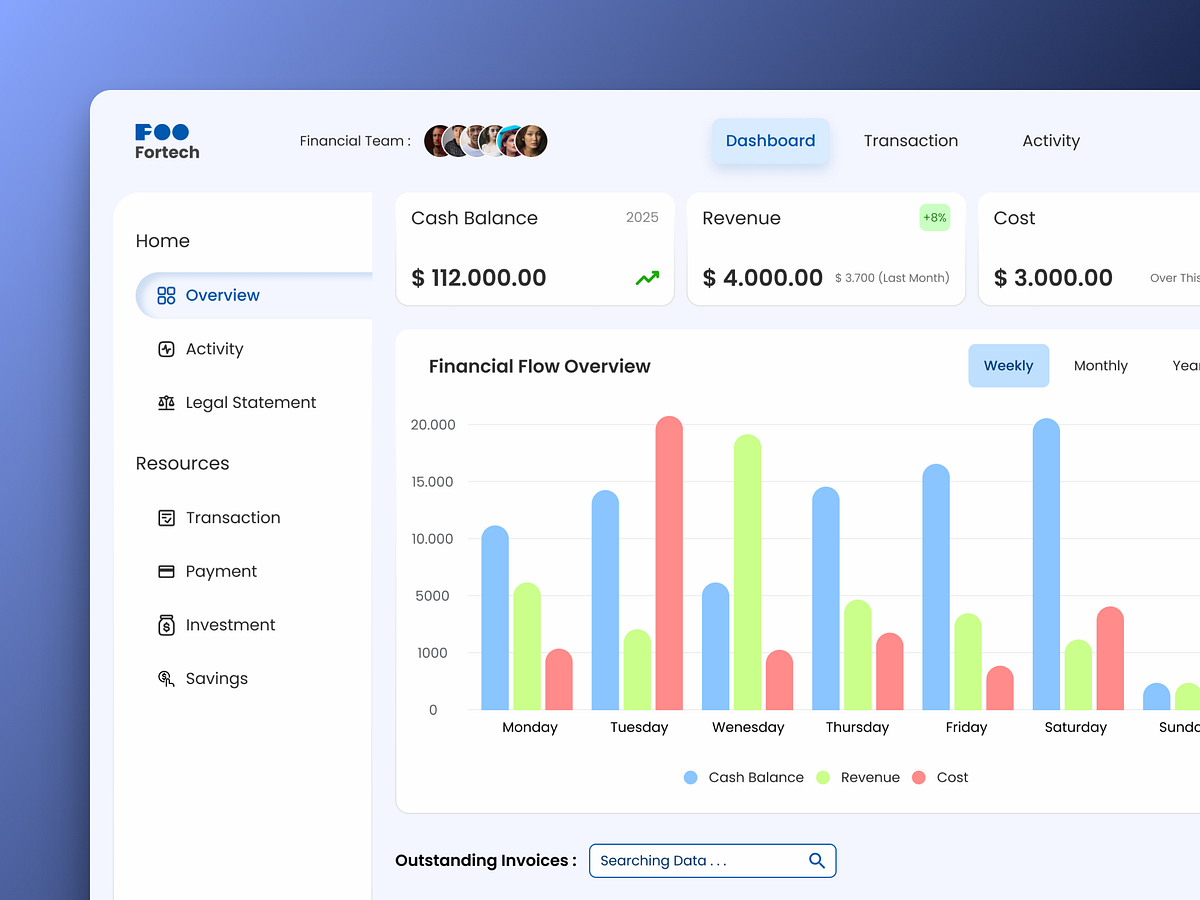Click the Monday axis label
Image resolution: width=1200 pixels, height=900 pixels.
coord(530,727)
